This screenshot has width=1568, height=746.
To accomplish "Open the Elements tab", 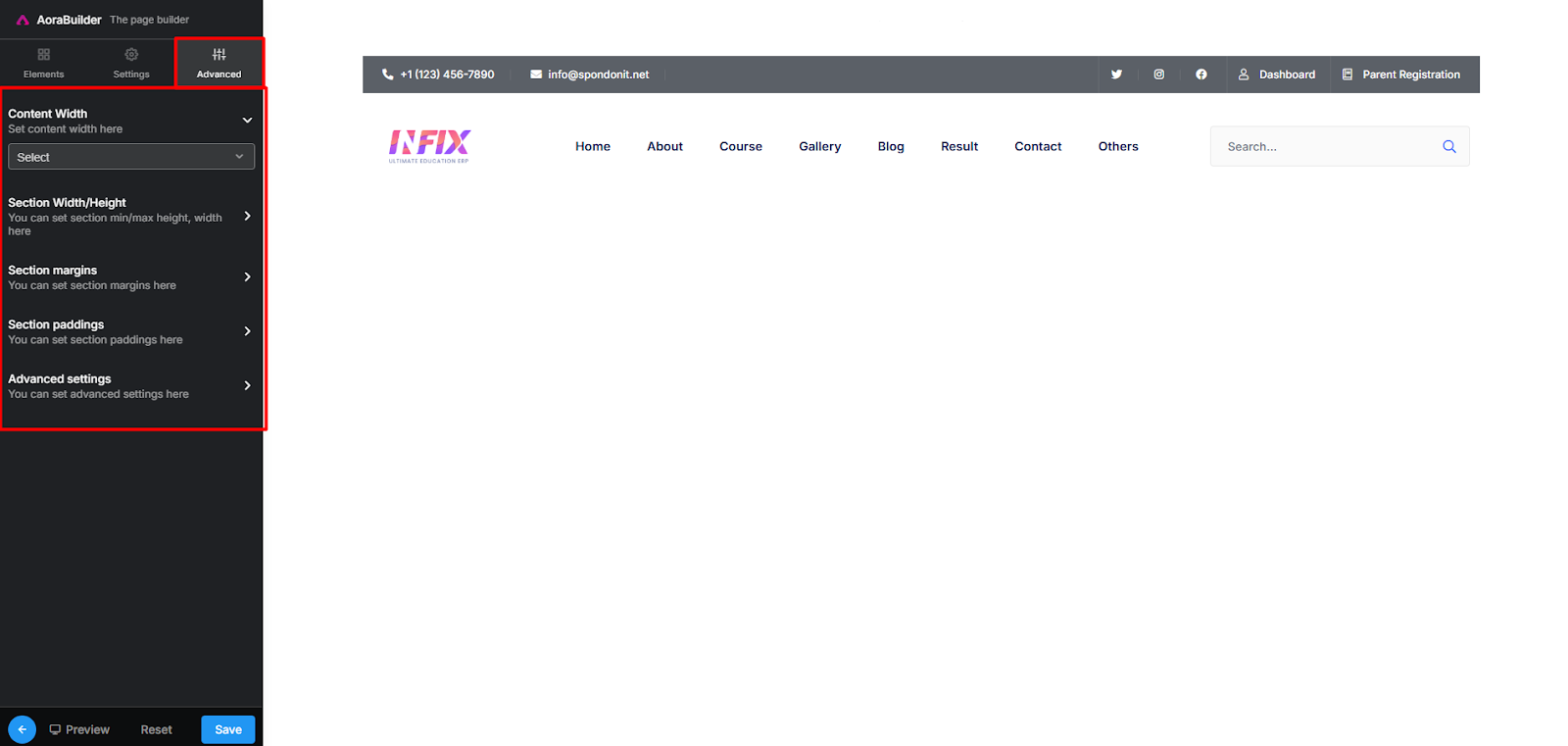I will coord(43,63).
